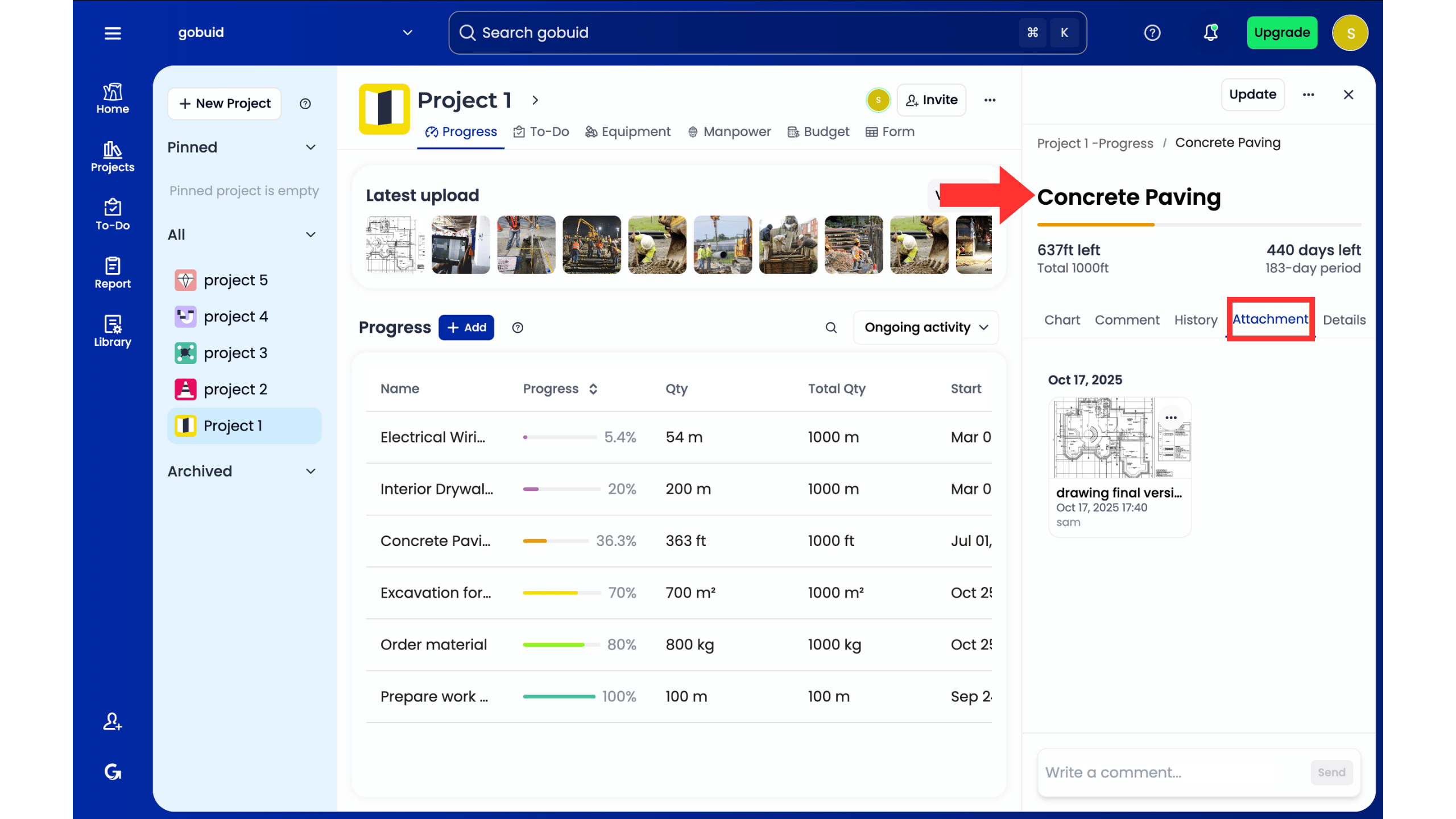Open the gobuid workspace dropdown
The height and width of the screenshot is (819, 1456).
coord(407,33)
